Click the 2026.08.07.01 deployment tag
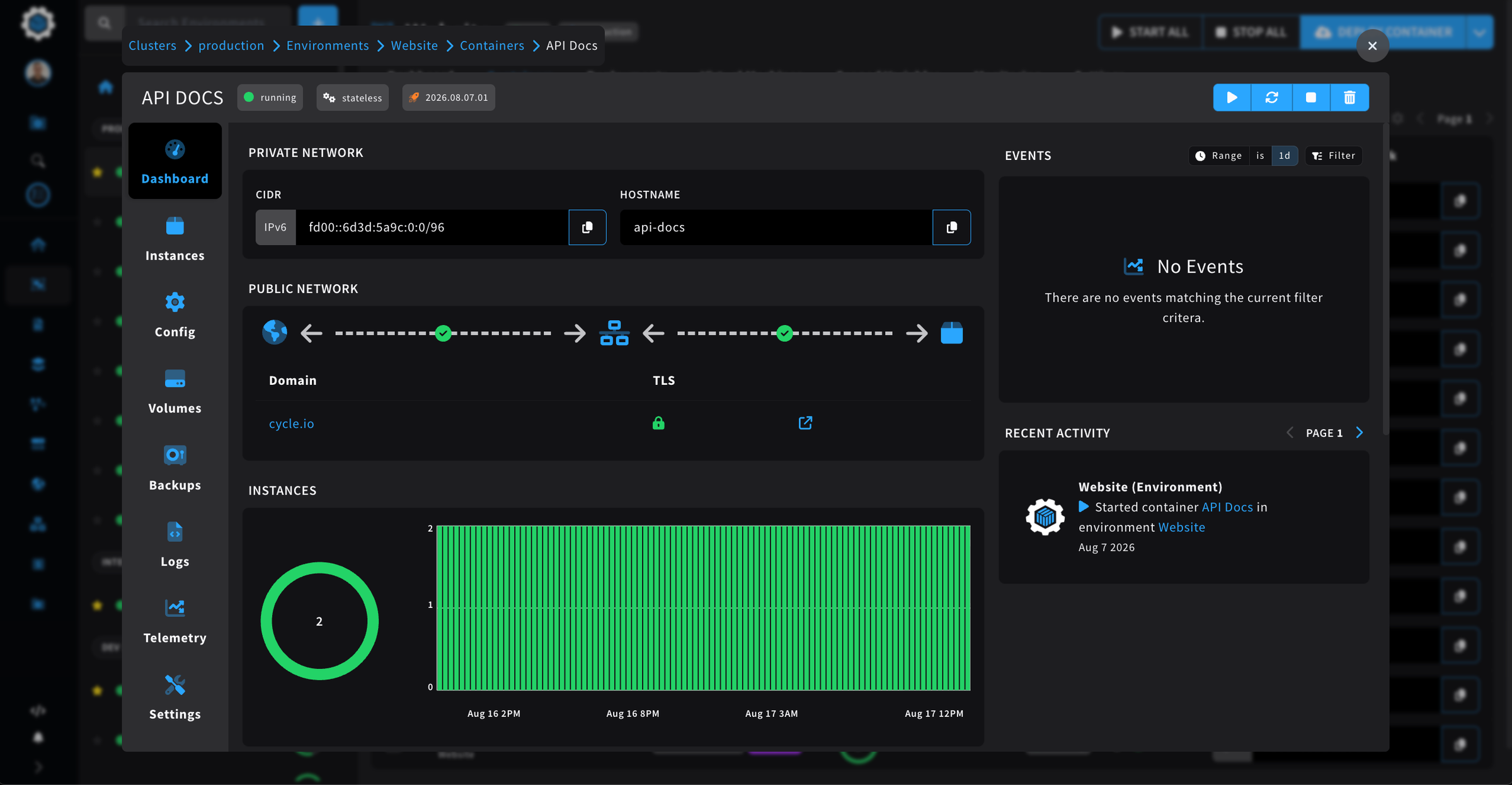Image resolution: width=1512 pixels, height=785 pixels. click(449, 98)
